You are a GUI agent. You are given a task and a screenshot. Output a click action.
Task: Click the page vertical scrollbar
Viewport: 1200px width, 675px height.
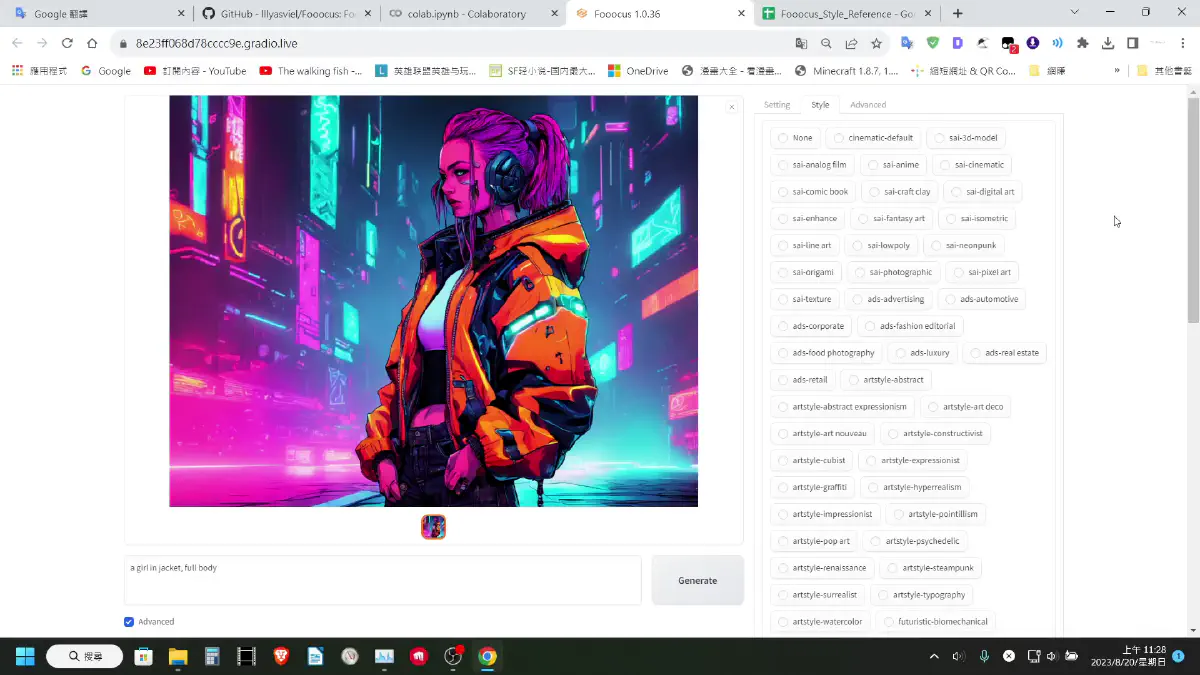click(1193, 210)
